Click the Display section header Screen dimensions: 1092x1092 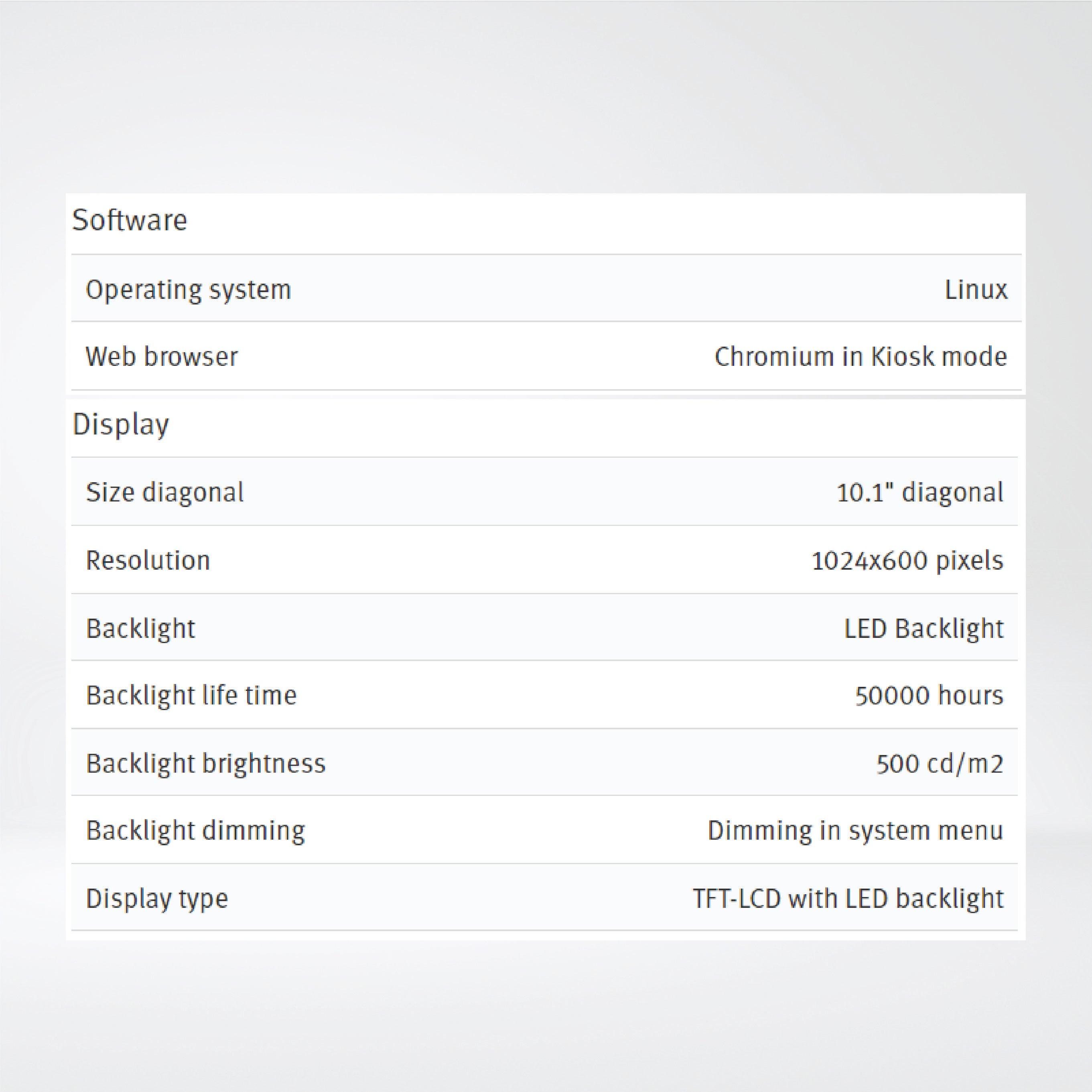[x=122, y=425]
